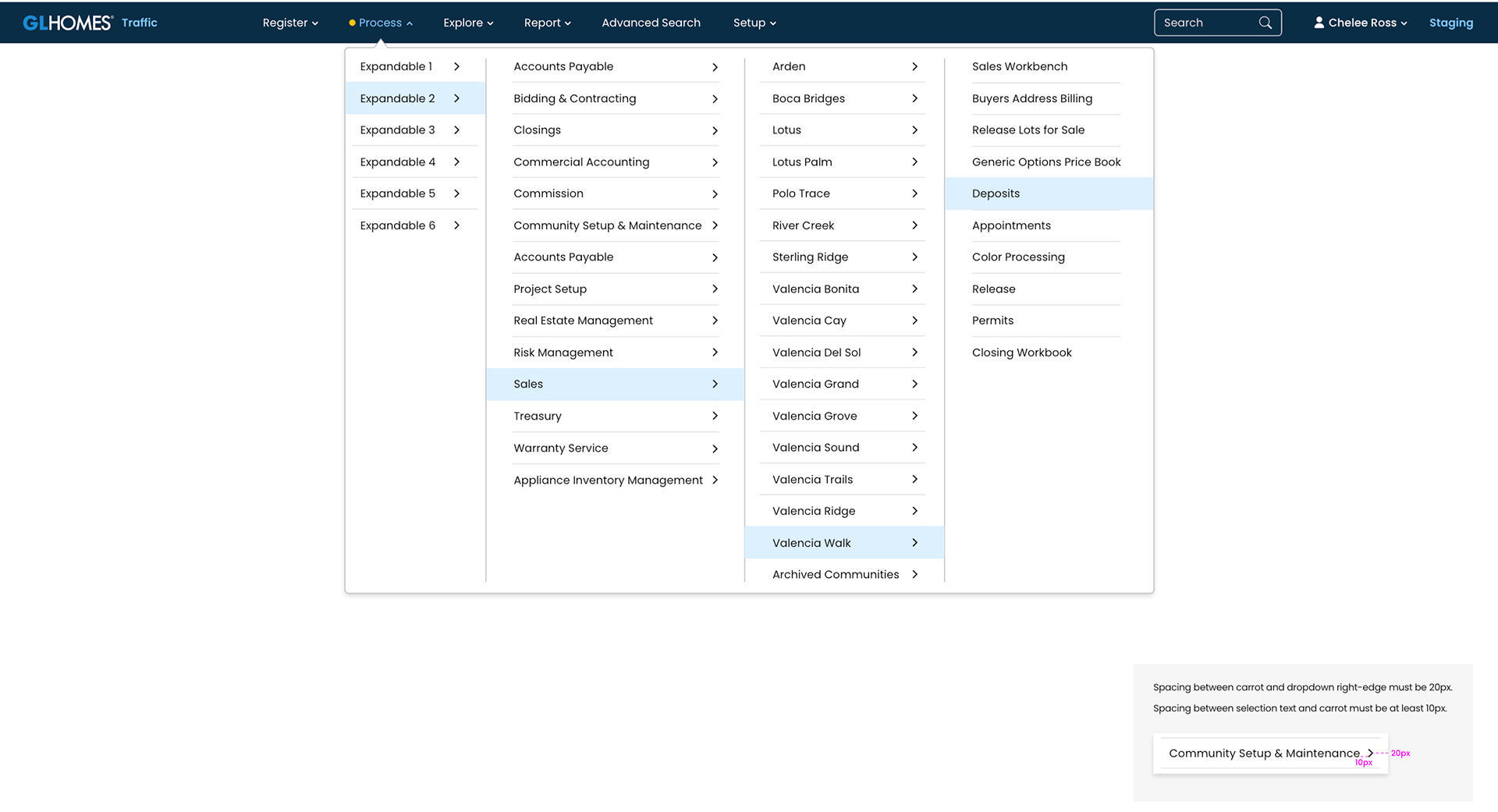Image resolution: width=1498 pixels, height=812 pixels.
Task: Click the search magnifier icon
Action: pos(1265,23)
